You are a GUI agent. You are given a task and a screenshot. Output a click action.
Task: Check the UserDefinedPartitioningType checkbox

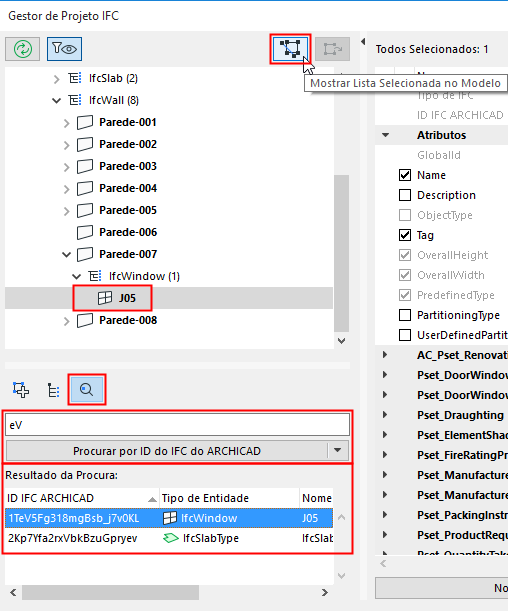(405, 335)
